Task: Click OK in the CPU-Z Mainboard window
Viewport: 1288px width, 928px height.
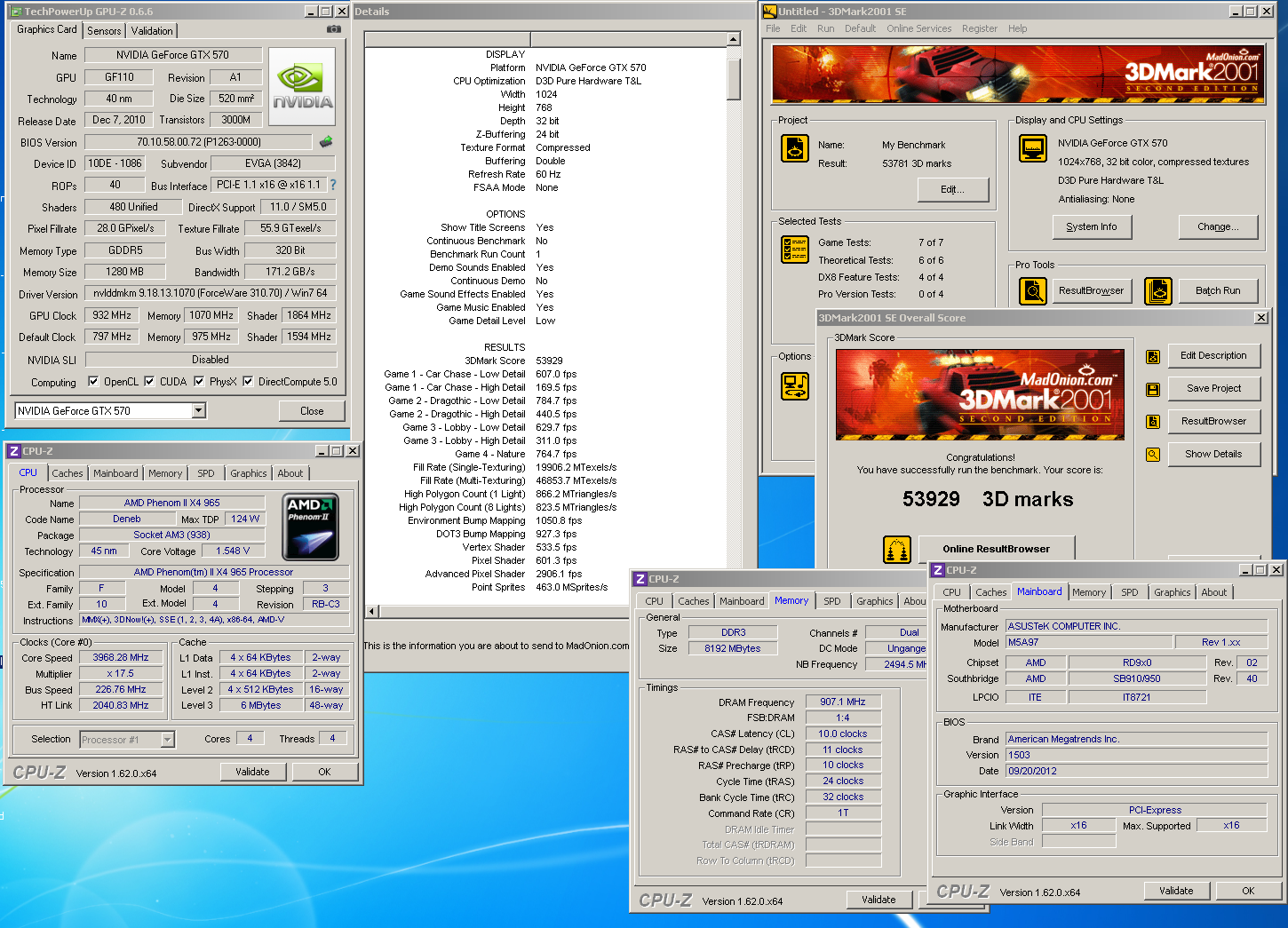Action: [1248, 891]
